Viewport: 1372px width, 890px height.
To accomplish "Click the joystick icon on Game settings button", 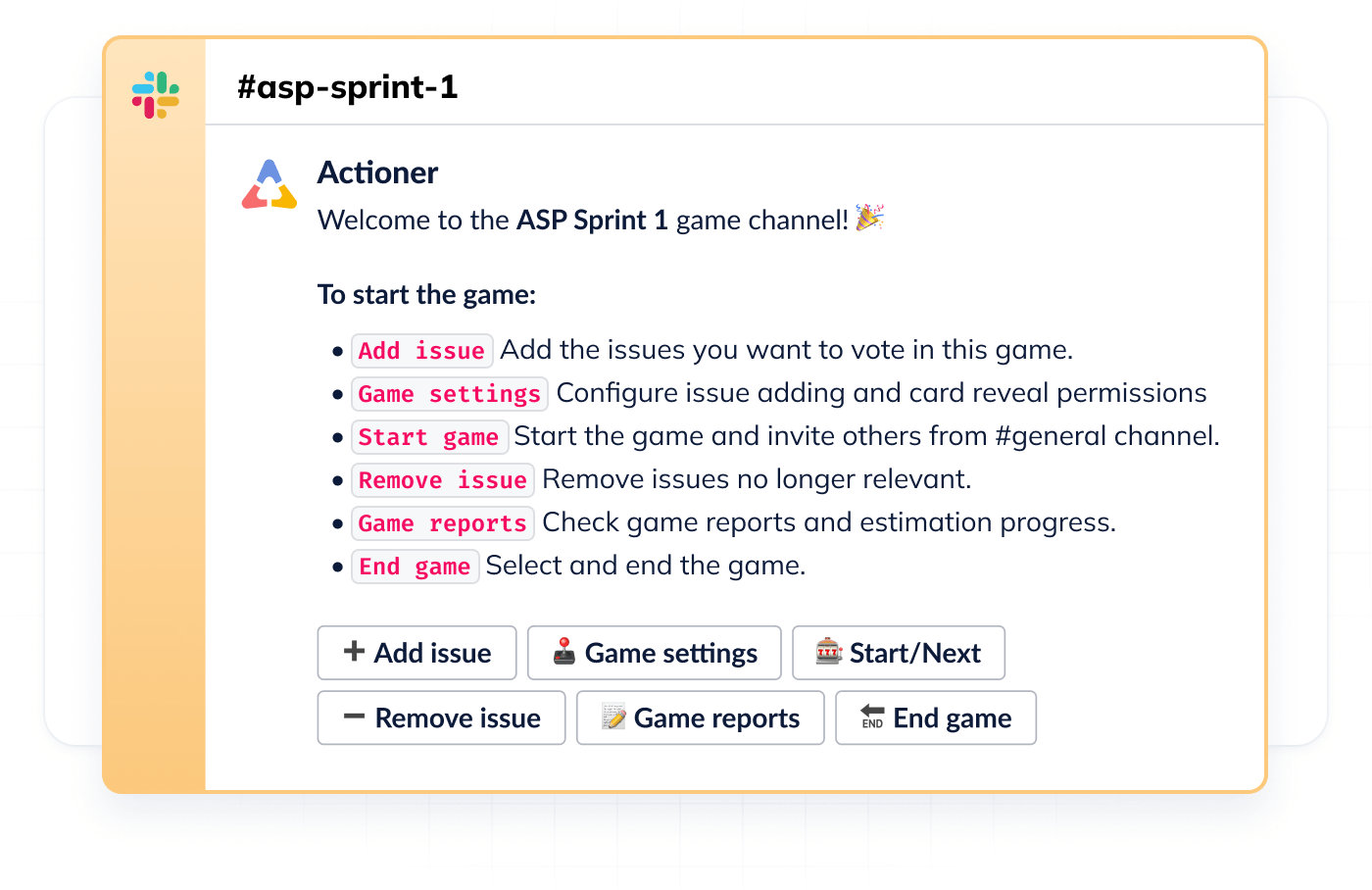I will point(563,652).
